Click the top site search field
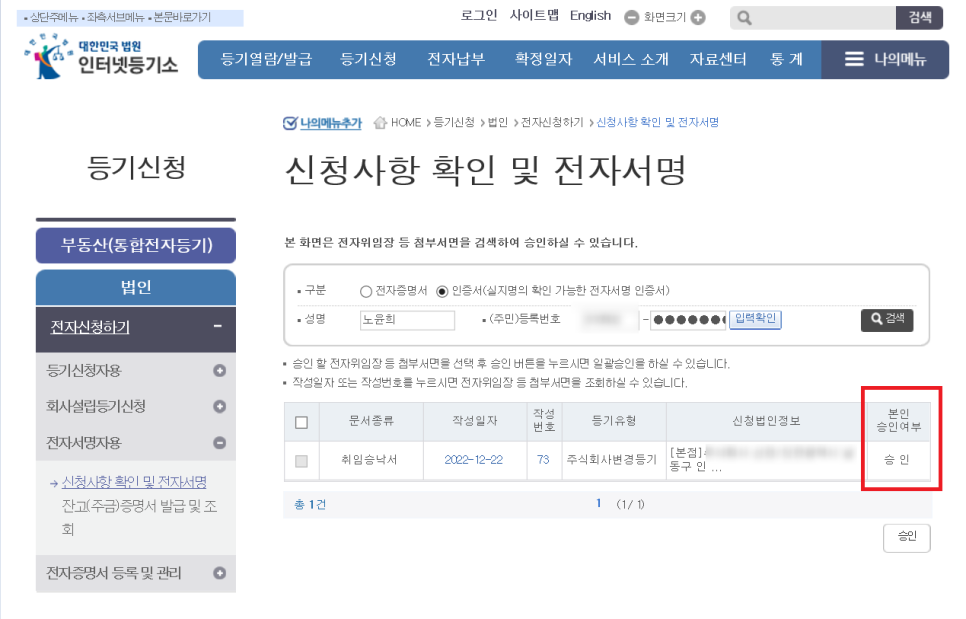The width and height of the screenshot is (966, 619). pos(813,18)
